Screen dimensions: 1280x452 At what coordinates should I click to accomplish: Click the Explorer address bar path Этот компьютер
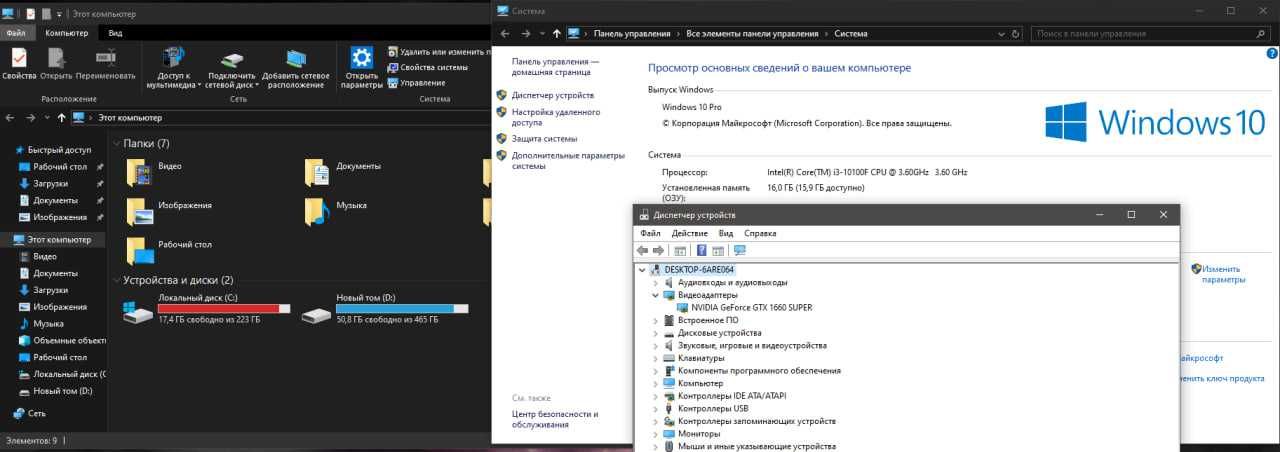pyautogui.click(x=130, y=118)
